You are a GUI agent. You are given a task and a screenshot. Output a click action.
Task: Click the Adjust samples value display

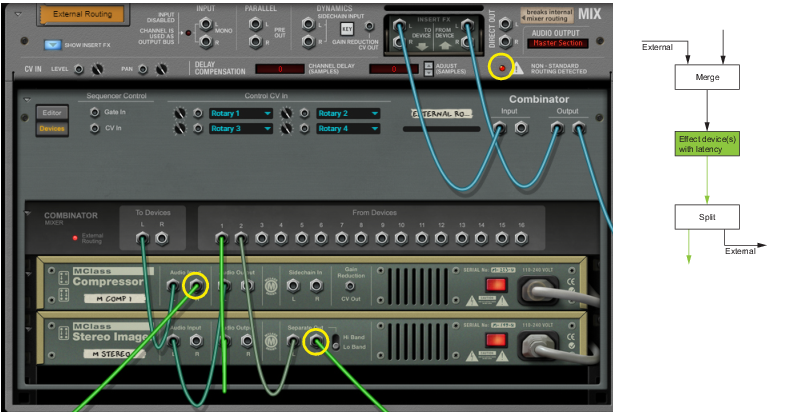394,69
